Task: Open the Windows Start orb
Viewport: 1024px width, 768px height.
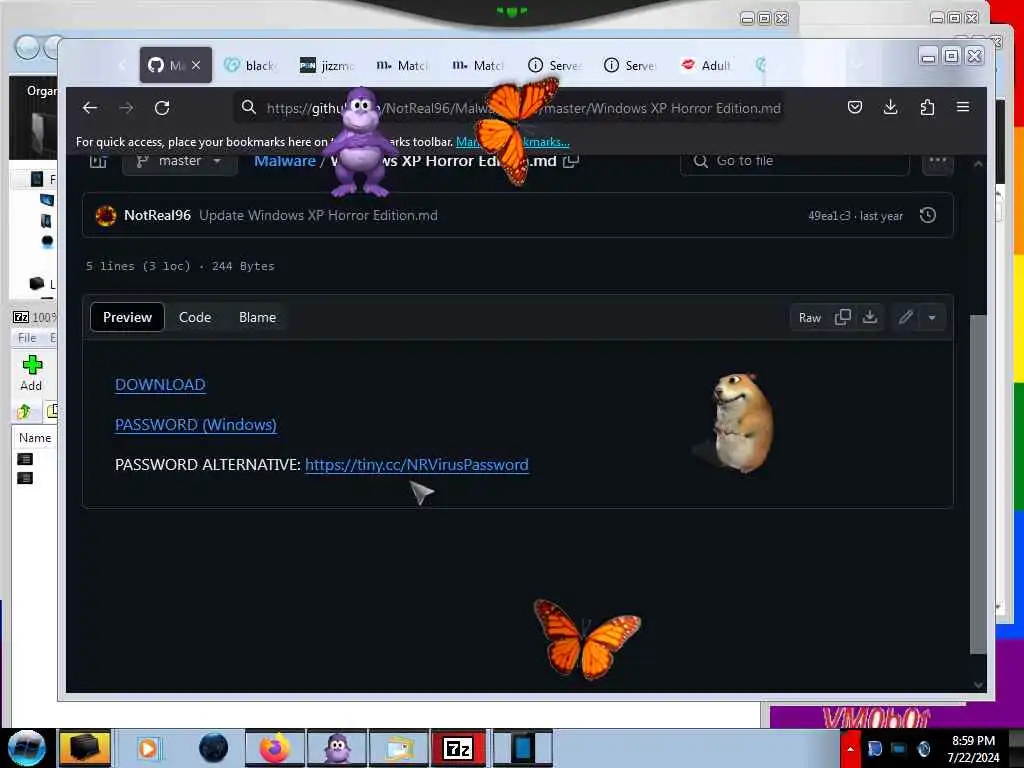Action: coord(27,748)
